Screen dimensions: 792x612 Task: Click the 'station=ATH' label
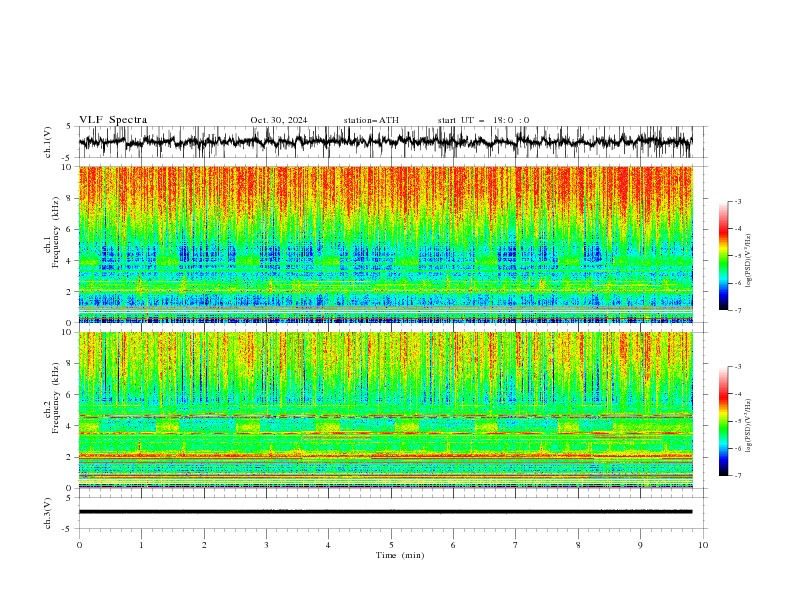pyautogui.click(x=371, y=120)
